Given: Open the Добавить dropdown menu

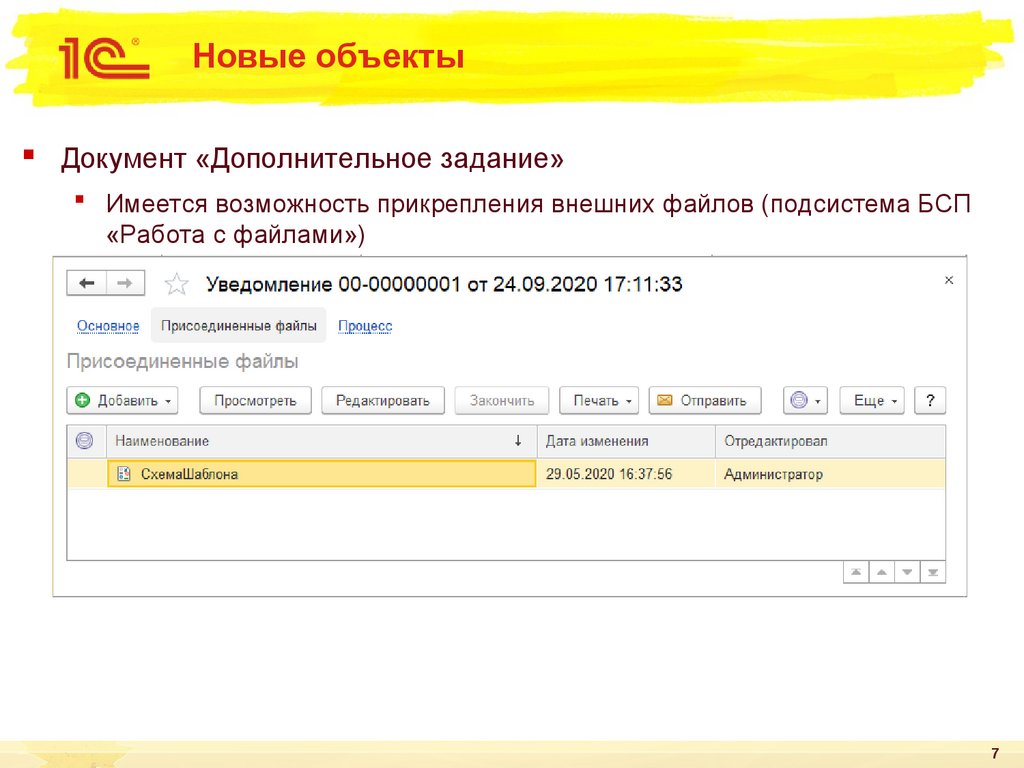Looking at the screenshot, I should click(170, 400).
